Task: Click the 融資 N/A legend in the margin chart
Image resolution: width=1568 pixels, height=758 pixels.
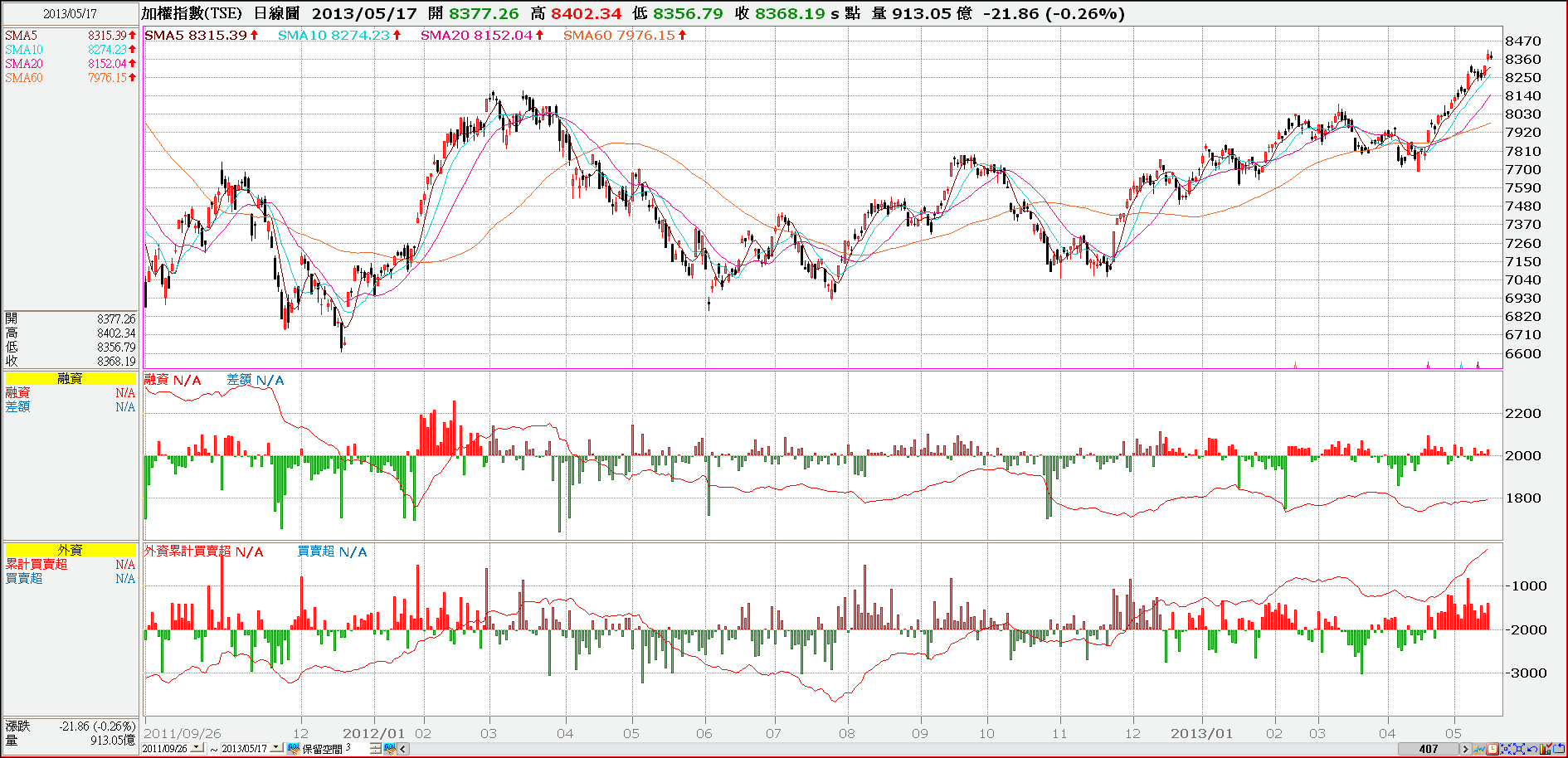Action: (x=173, y=380)
